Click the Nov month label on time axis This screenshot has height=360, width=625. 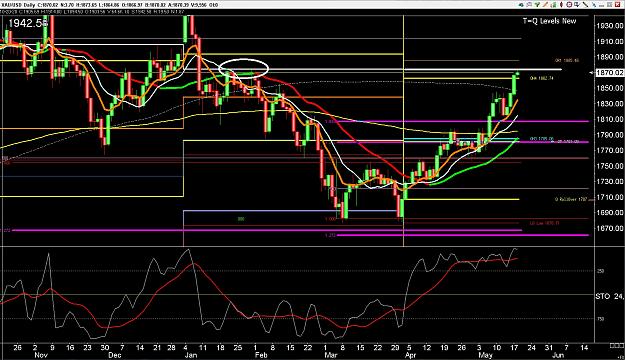41,355
